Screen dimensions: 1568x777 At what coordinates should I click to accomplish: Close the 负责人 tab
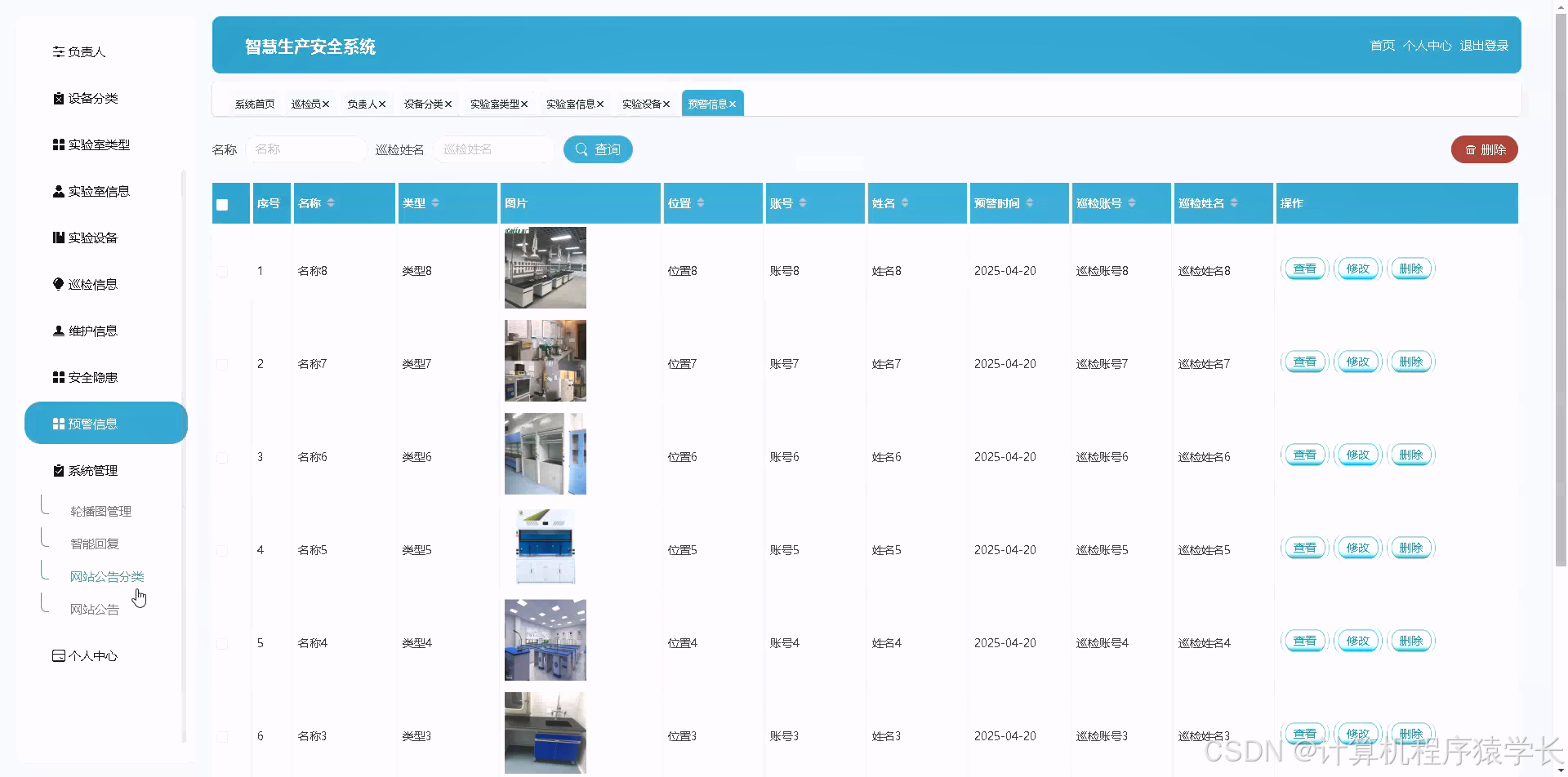tap(382, 104)
